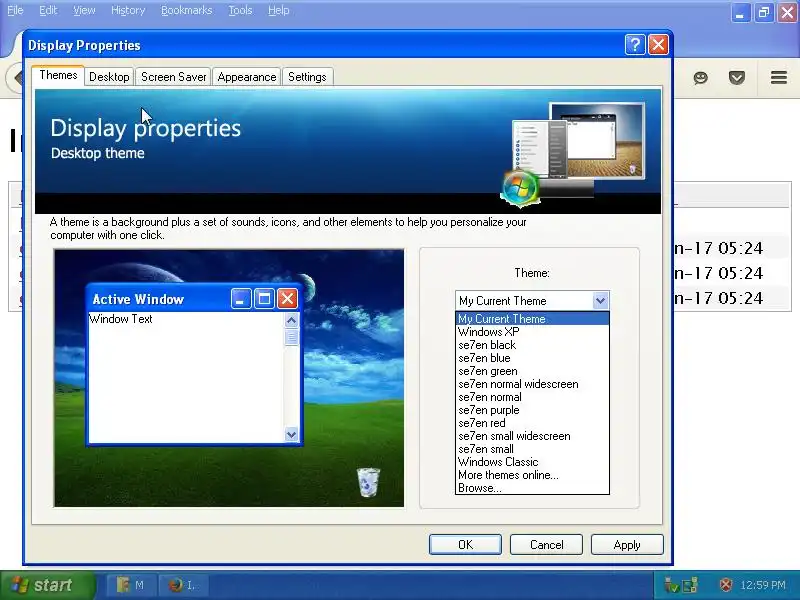Select the se7en normal theme
This screenshot has width=800, height=600.
[532, 397]
